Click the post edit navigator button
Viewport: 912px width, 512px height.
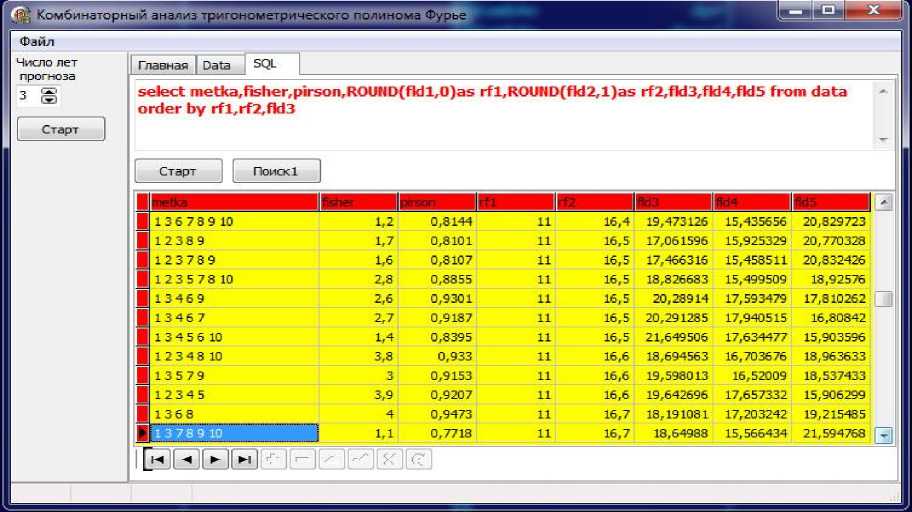[361, 460]
